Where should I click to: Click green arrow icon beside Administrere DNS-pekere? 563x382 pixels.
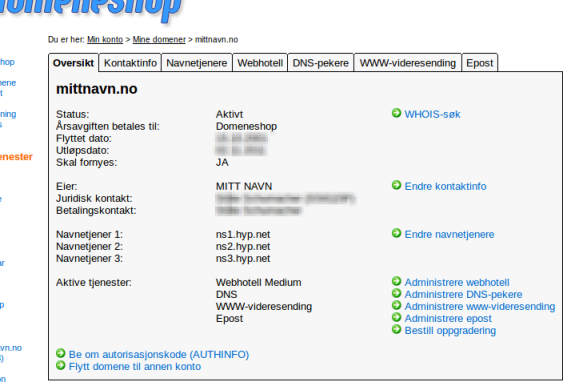tap(396, 293)
